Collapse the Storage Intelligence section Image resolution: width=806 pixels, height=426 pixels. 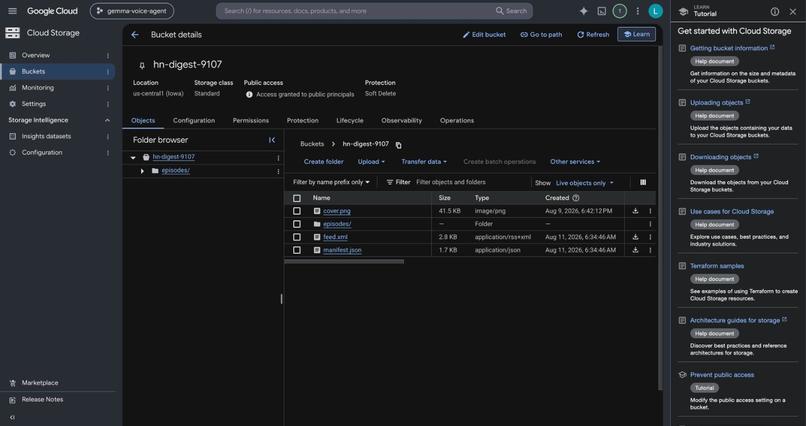(107, 120)
